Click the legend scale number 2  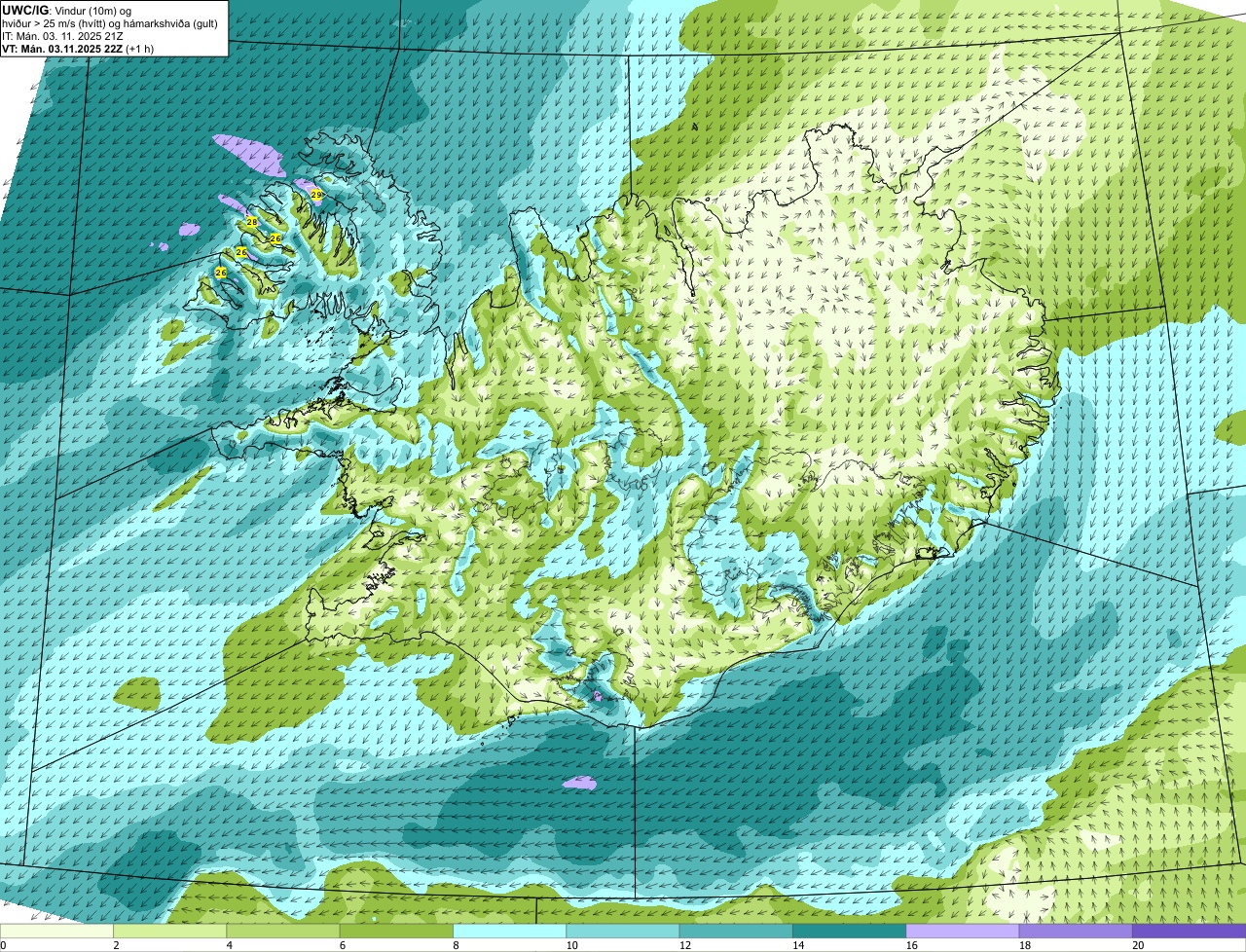116,945
